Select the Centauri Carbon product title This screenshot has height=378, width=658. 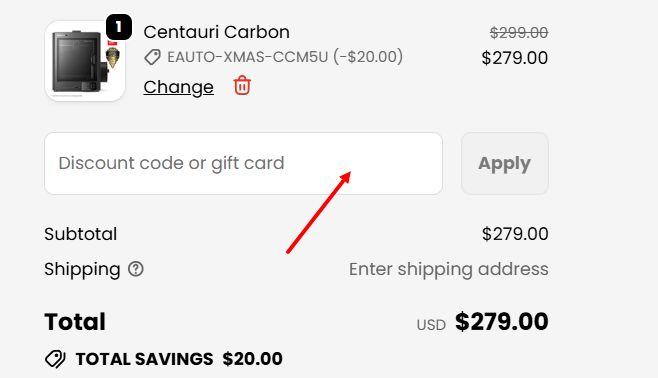click(217, 32)
